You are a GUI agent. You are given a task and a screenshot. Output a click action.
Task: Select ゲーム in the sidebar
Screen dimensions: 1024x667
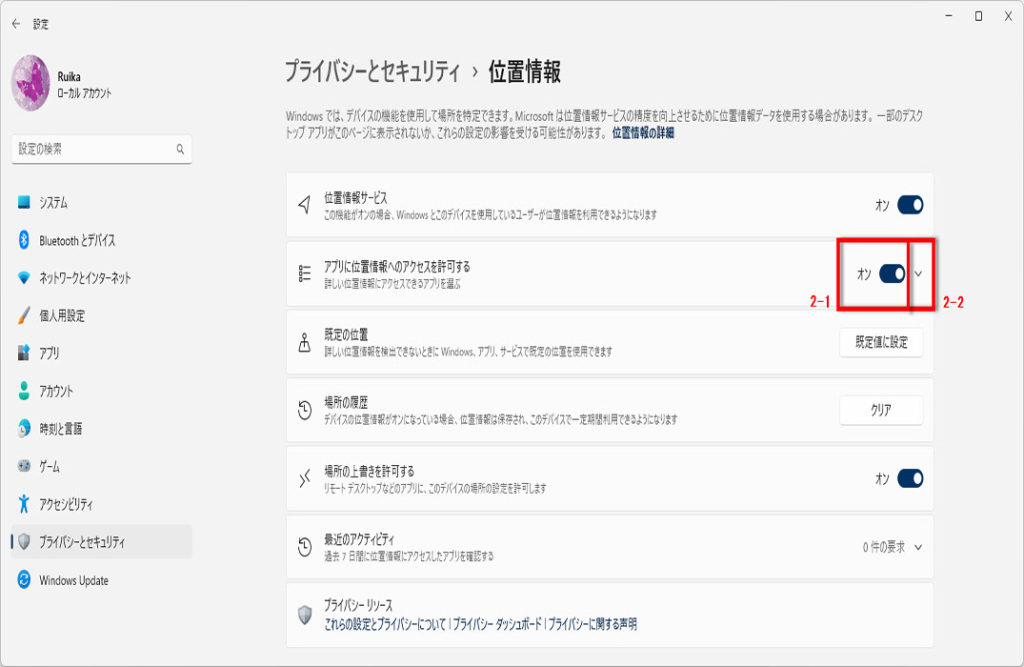(49, 466)
